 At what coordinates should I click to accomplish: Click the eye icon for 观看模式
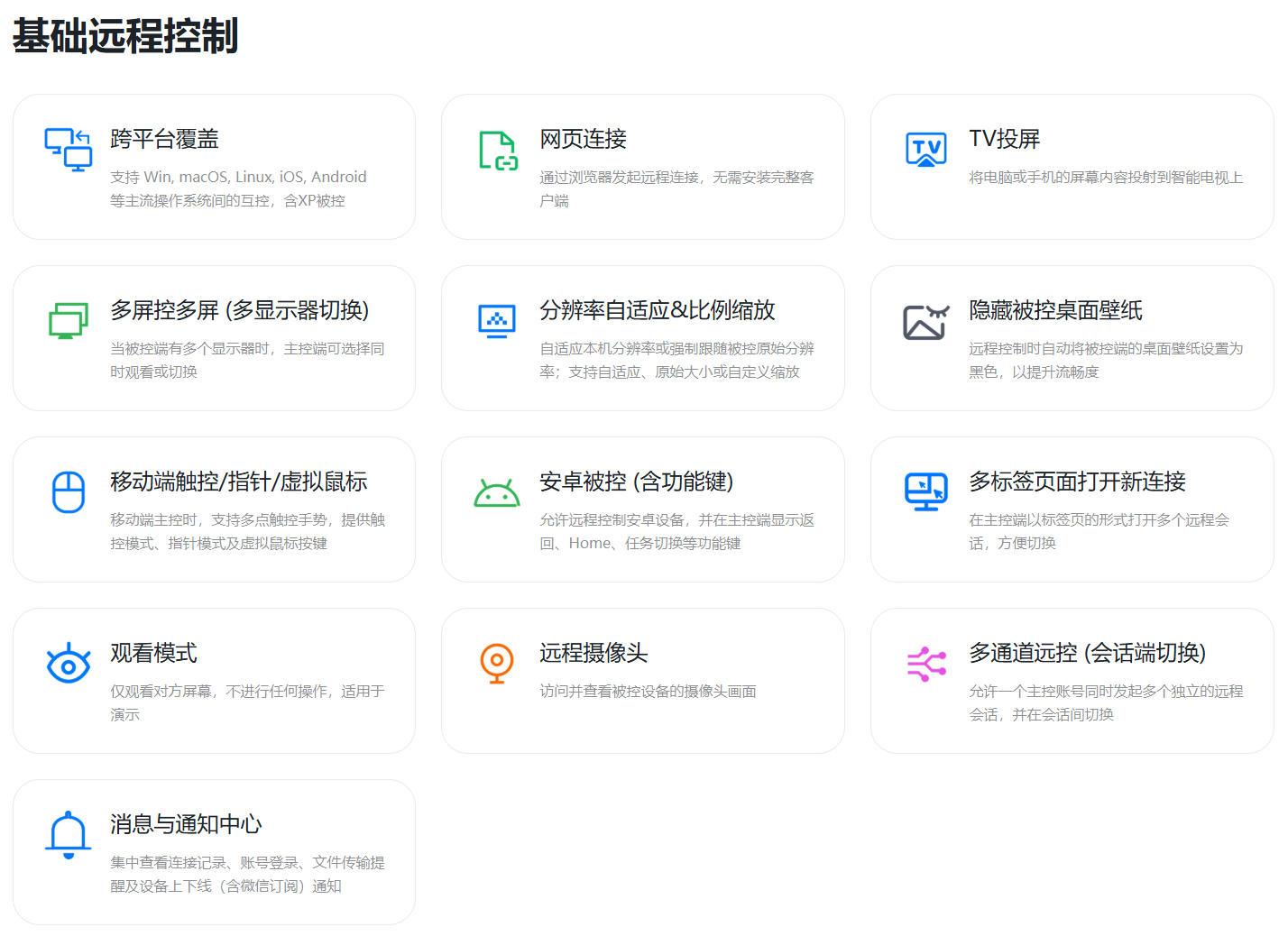coord(68,663)
